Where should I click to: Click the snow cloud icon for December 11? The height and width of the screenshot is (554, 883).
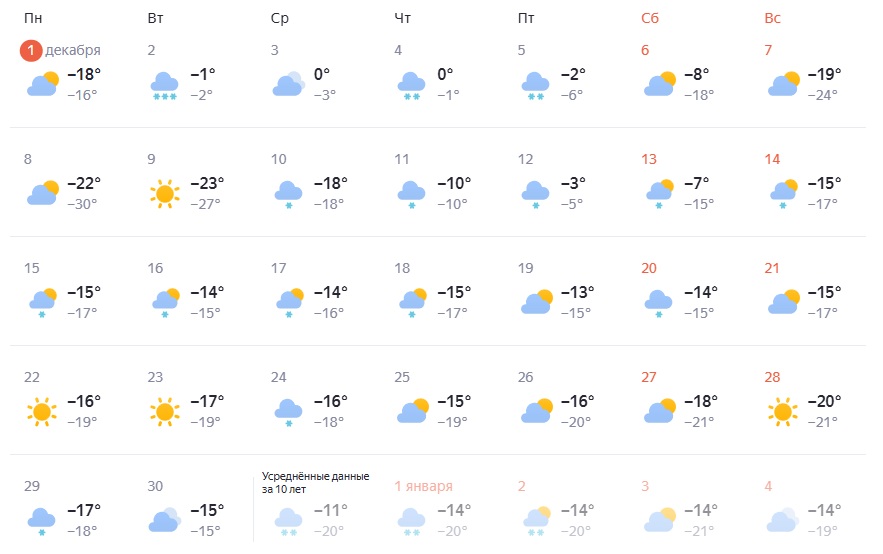[412, 193]
